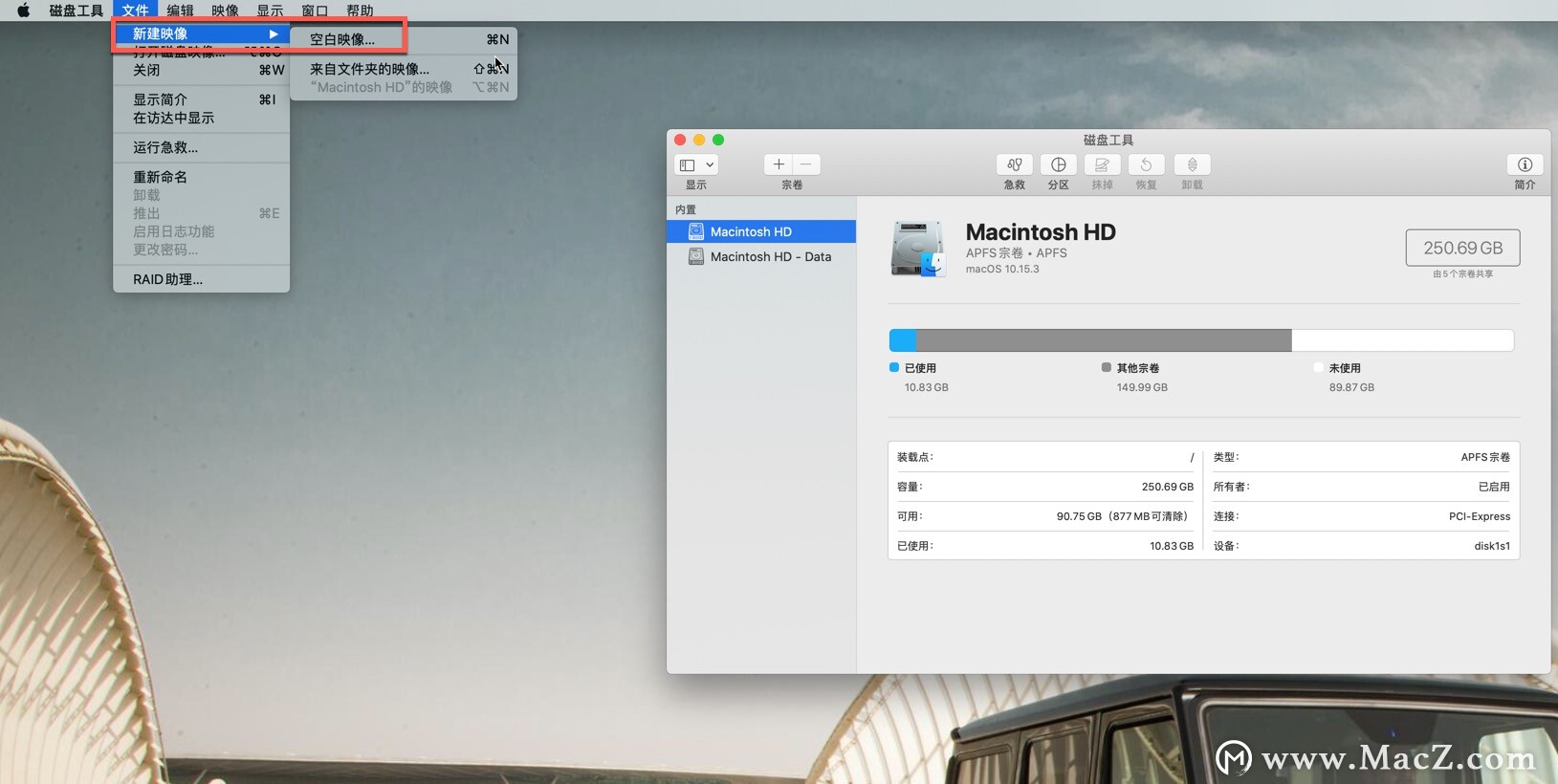
Task: Choose 重新命名 in file menu
Action: point(201,177)
